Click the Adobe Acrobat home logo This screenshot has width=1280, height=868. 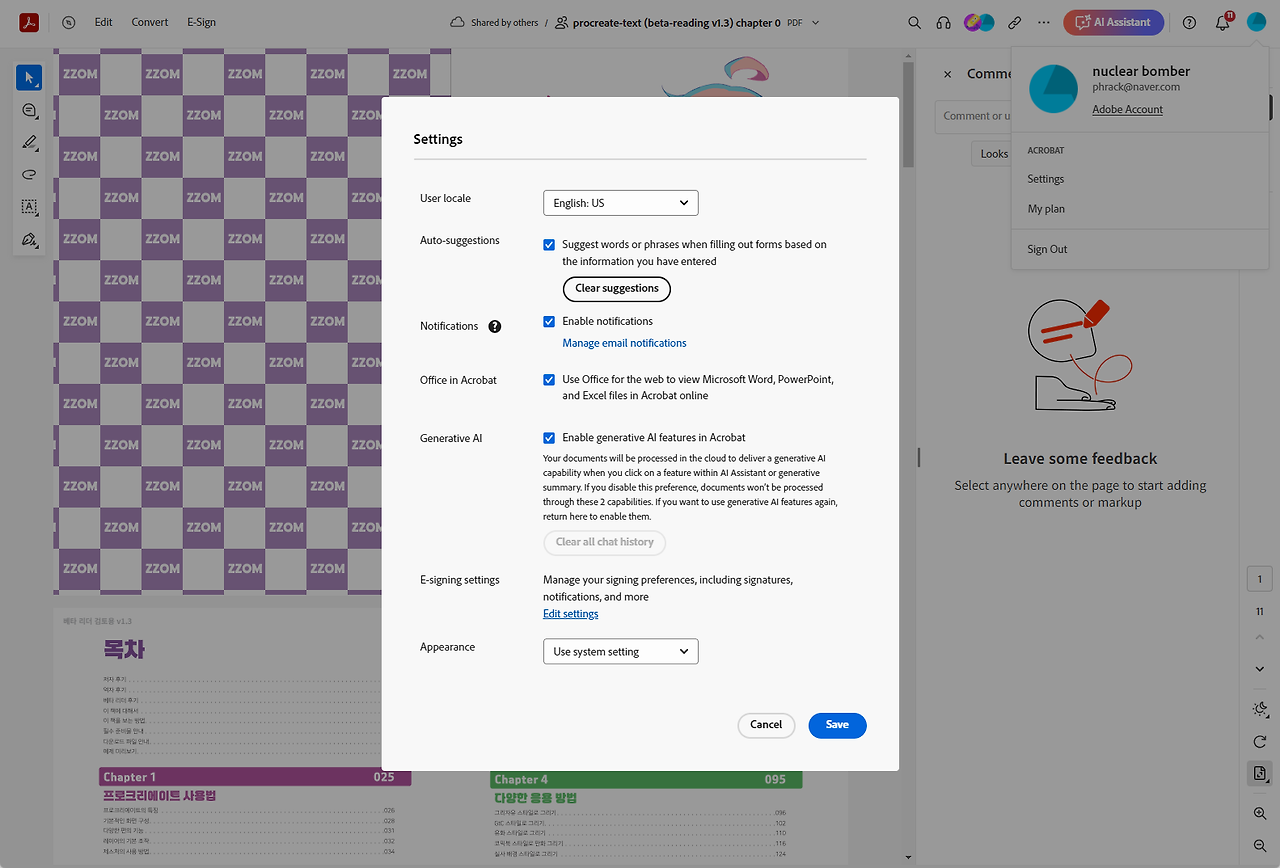click(29, 22)
